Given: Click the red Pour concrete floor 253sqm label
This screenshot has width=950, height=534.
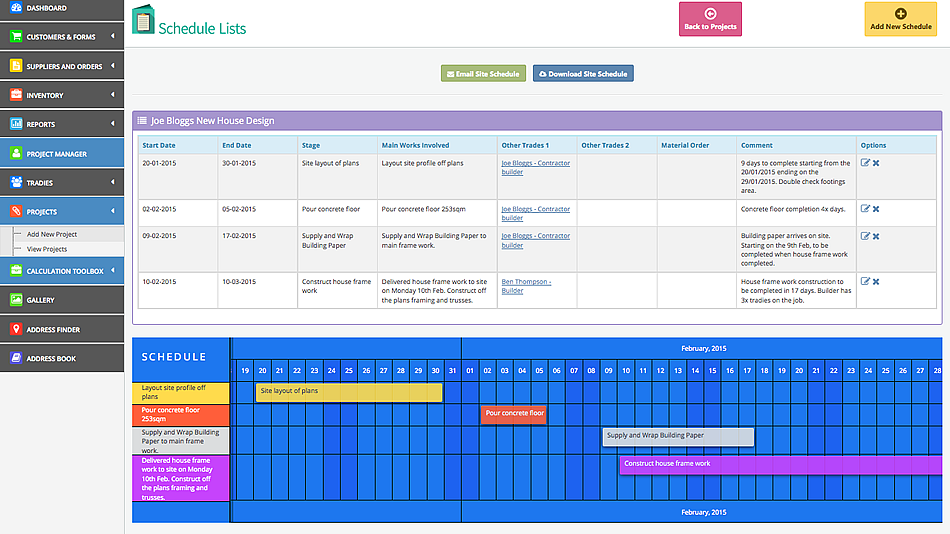Looking at the screenshot, I should [181, 415].
